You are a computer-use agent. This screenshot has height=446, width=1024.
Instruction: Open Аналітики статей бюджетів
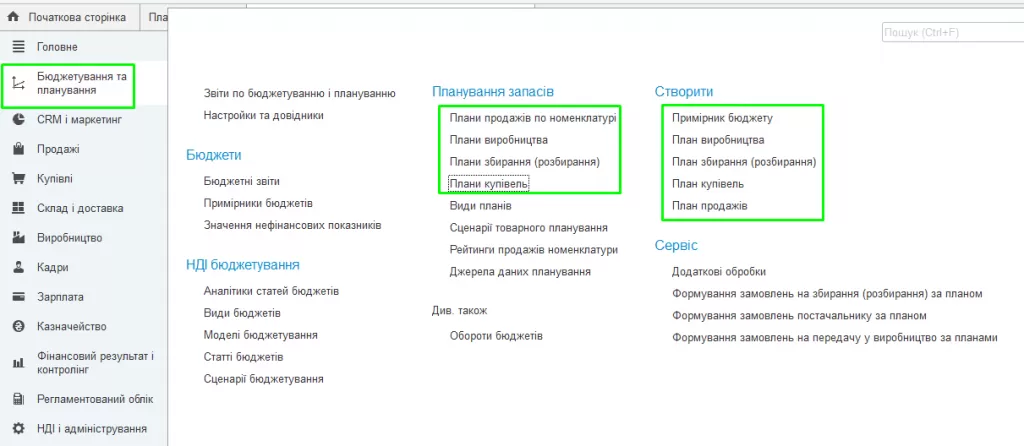point(271,291)
